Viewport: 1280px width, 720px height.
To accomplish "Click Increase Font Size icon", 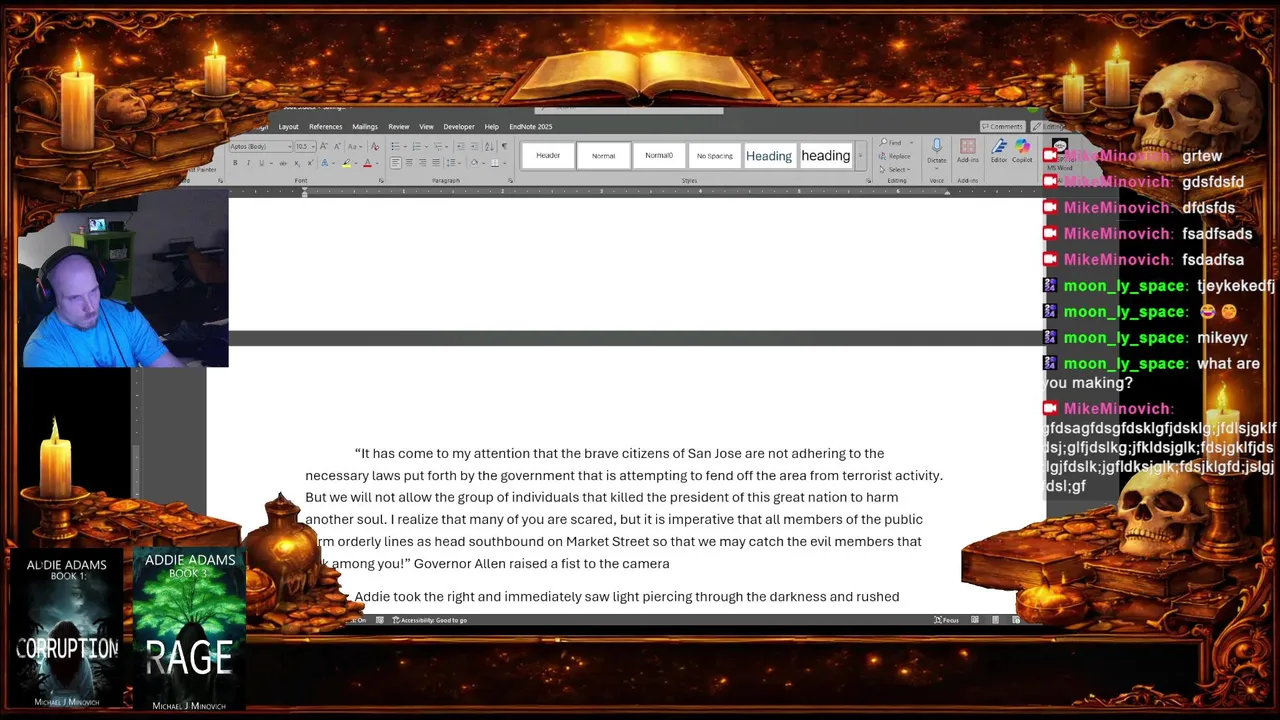I will click(x=323, y=146).
